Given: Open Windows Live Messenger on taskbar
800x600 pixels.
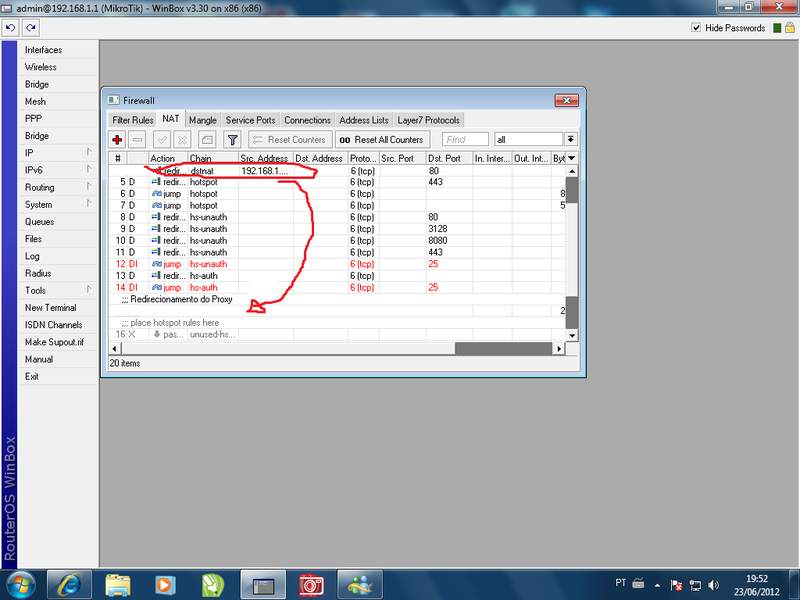Looking at the screenshot, I should 360,585.
